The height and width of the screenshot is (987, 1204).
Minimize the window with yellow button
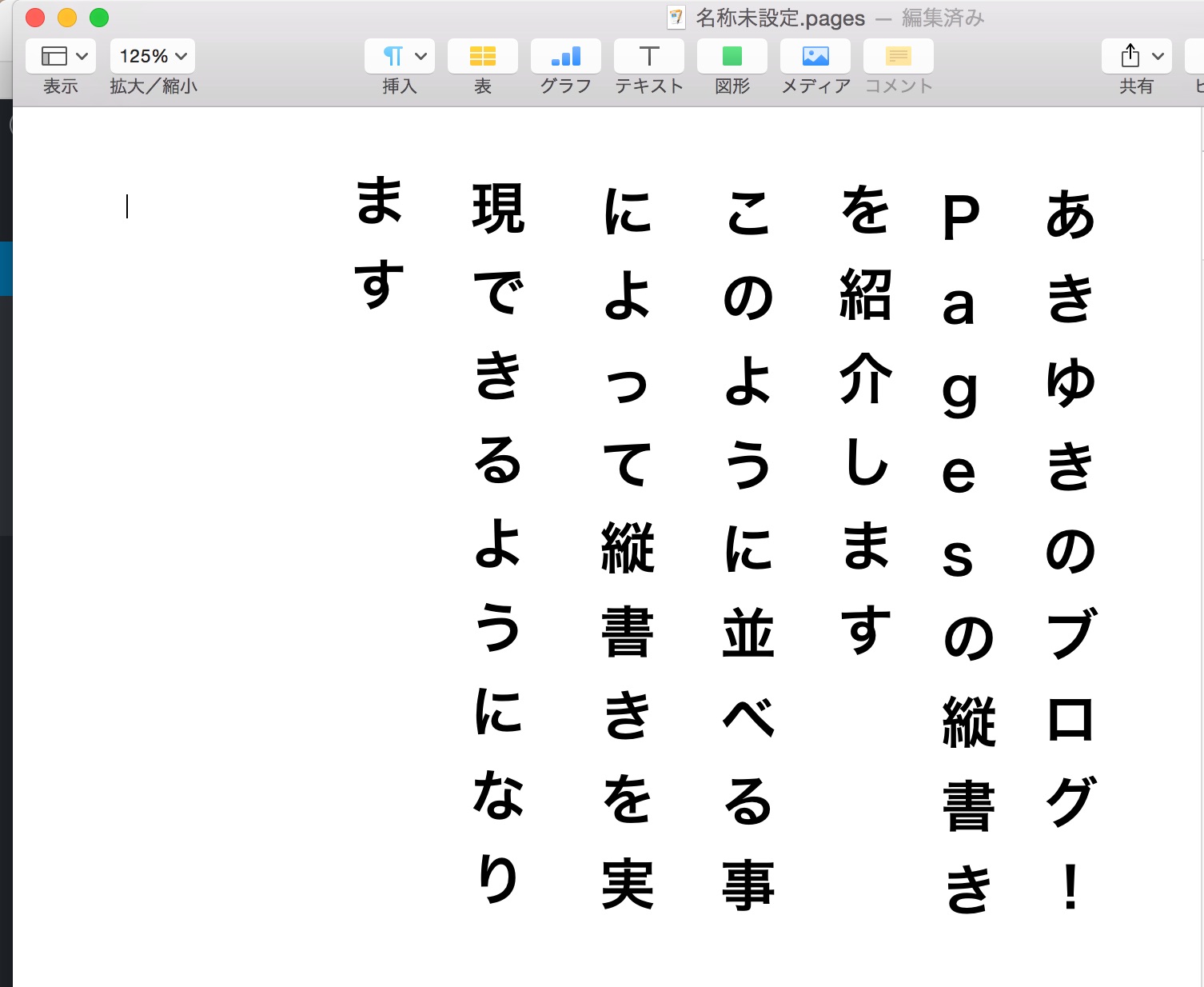pos(67,18)
